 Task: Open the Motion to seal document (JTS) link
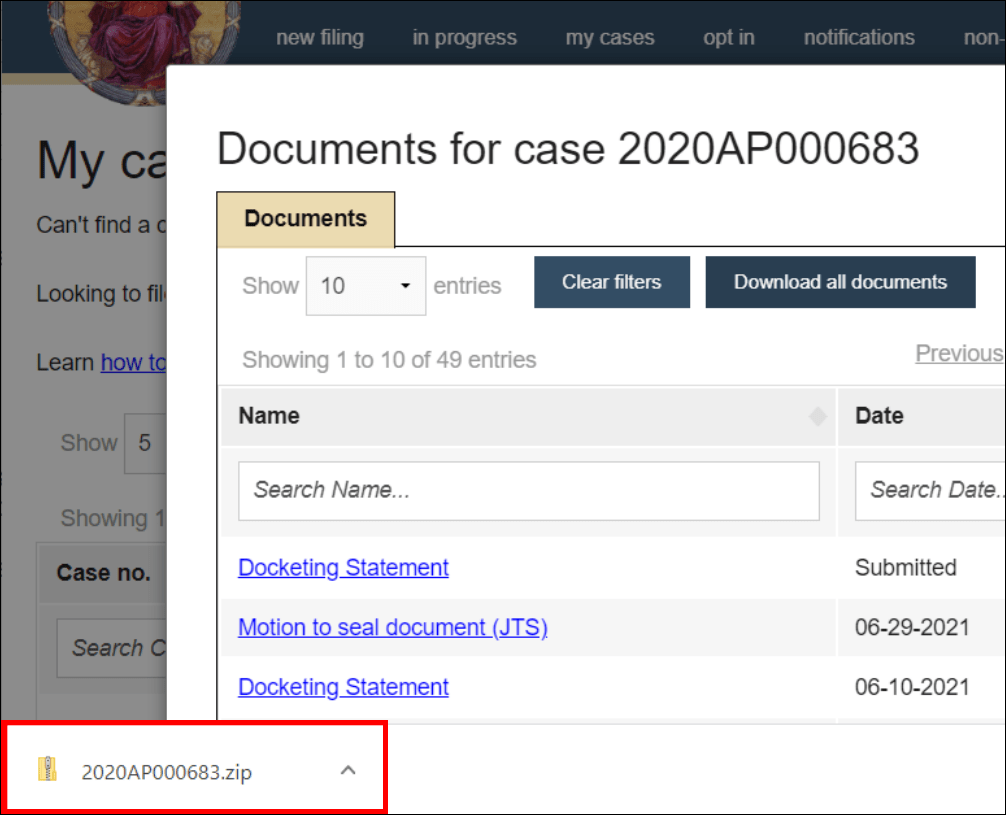[392, 627]
